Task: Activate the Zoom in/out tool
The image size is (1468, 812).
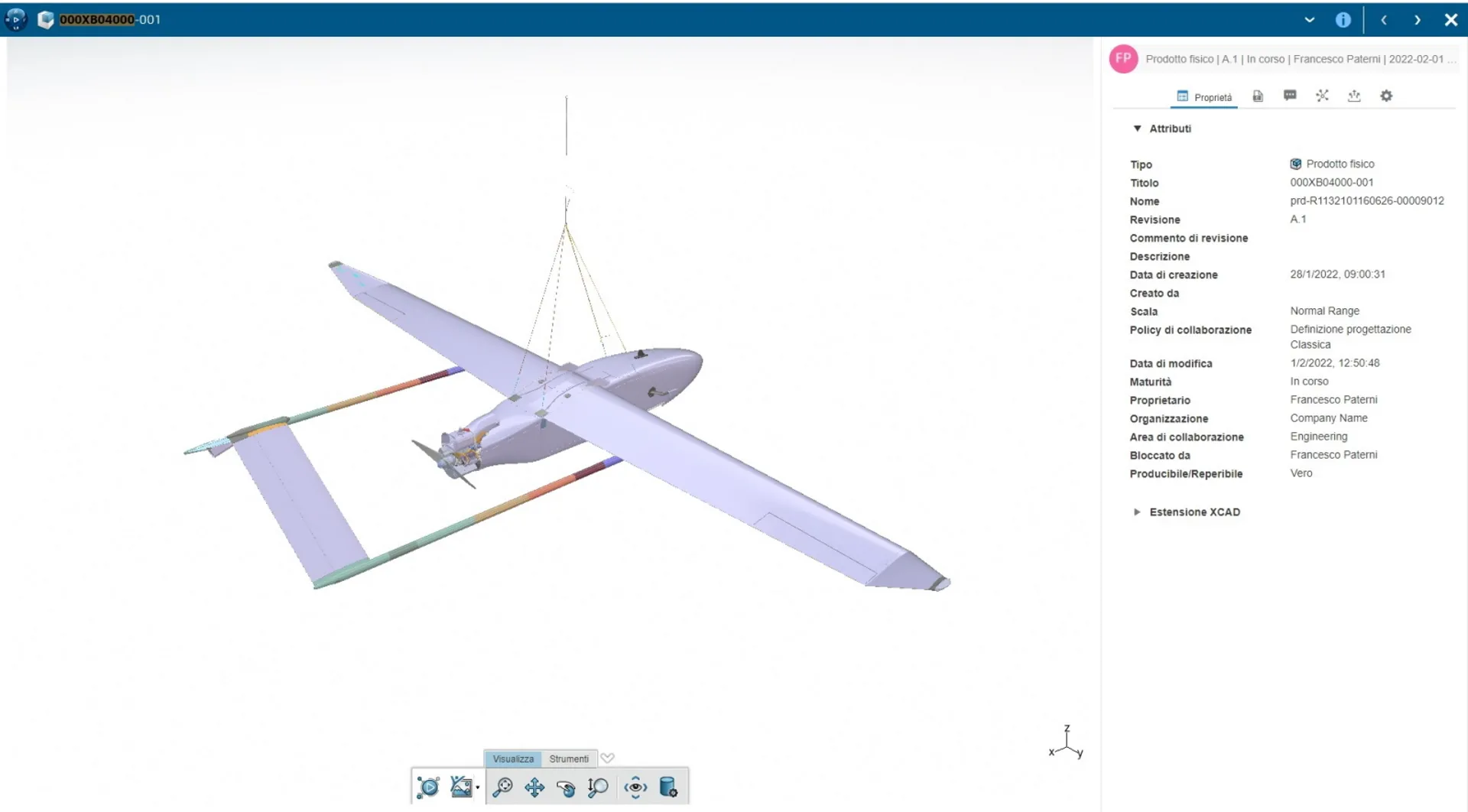Action: (599, 787)
